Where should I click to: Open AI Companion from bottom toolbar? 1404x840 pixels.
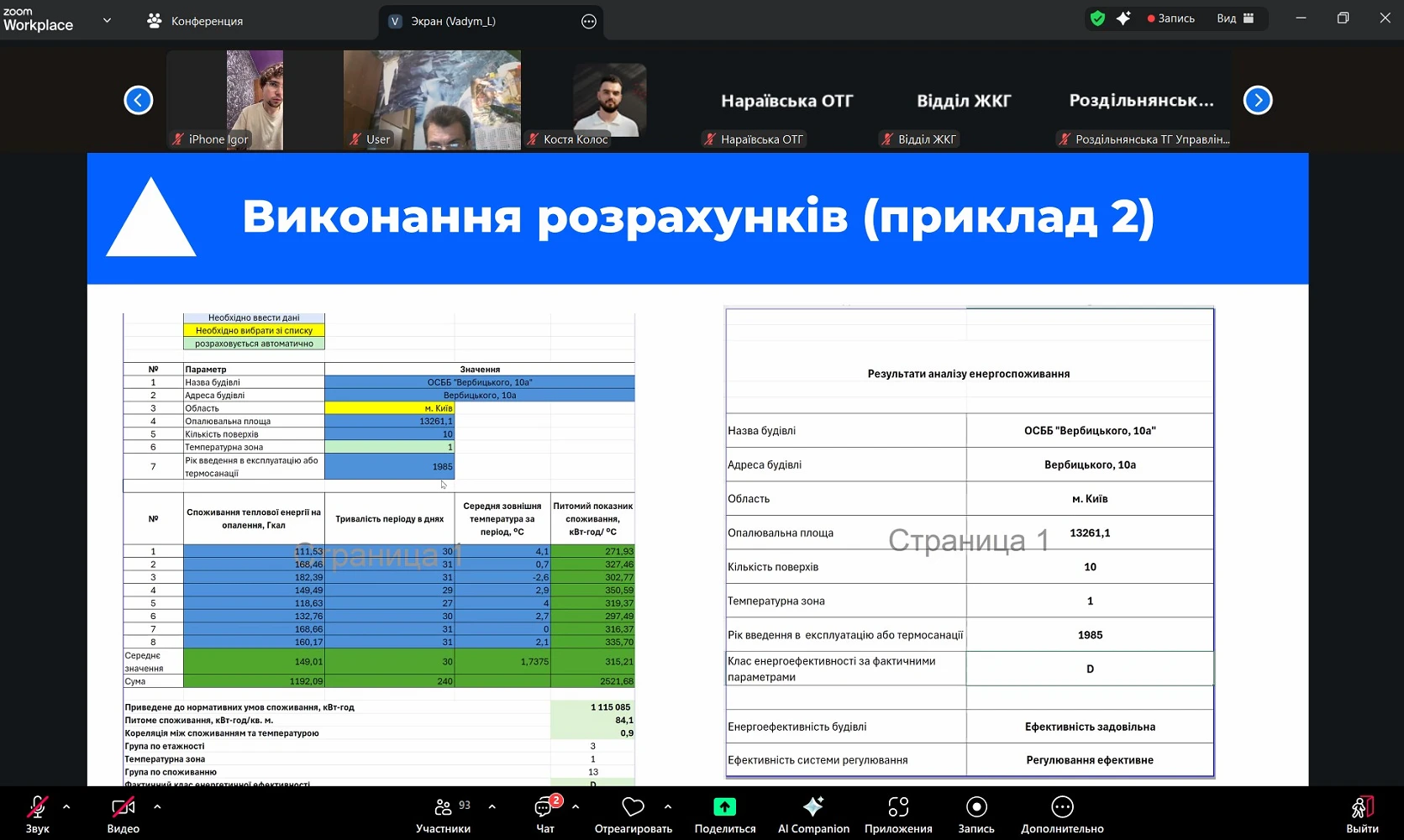click(x=813, y=807)
